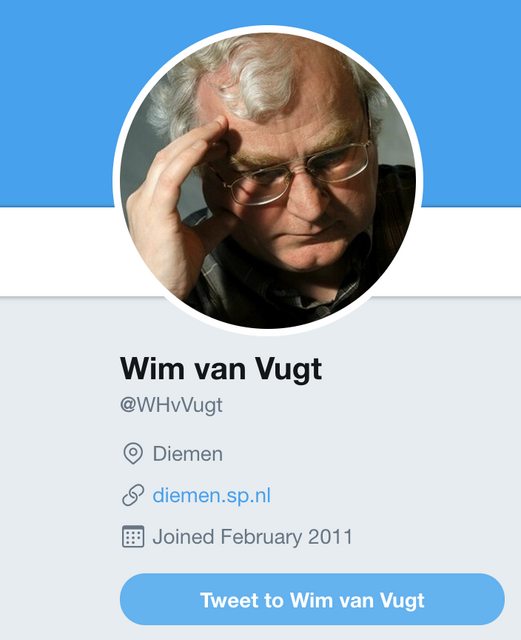The image size is (521, 640).
Task: Click the location pin icon
Action: (133, 453)
